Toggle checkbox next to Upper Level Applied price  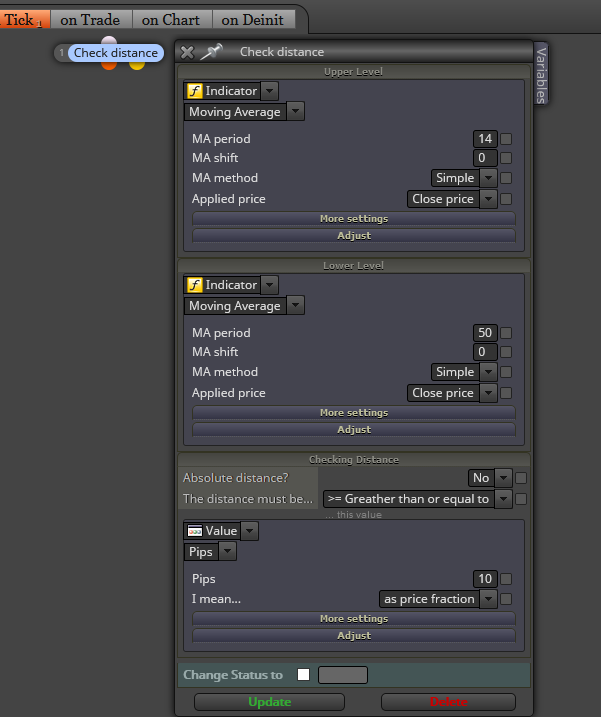click(x=506, y=199)
